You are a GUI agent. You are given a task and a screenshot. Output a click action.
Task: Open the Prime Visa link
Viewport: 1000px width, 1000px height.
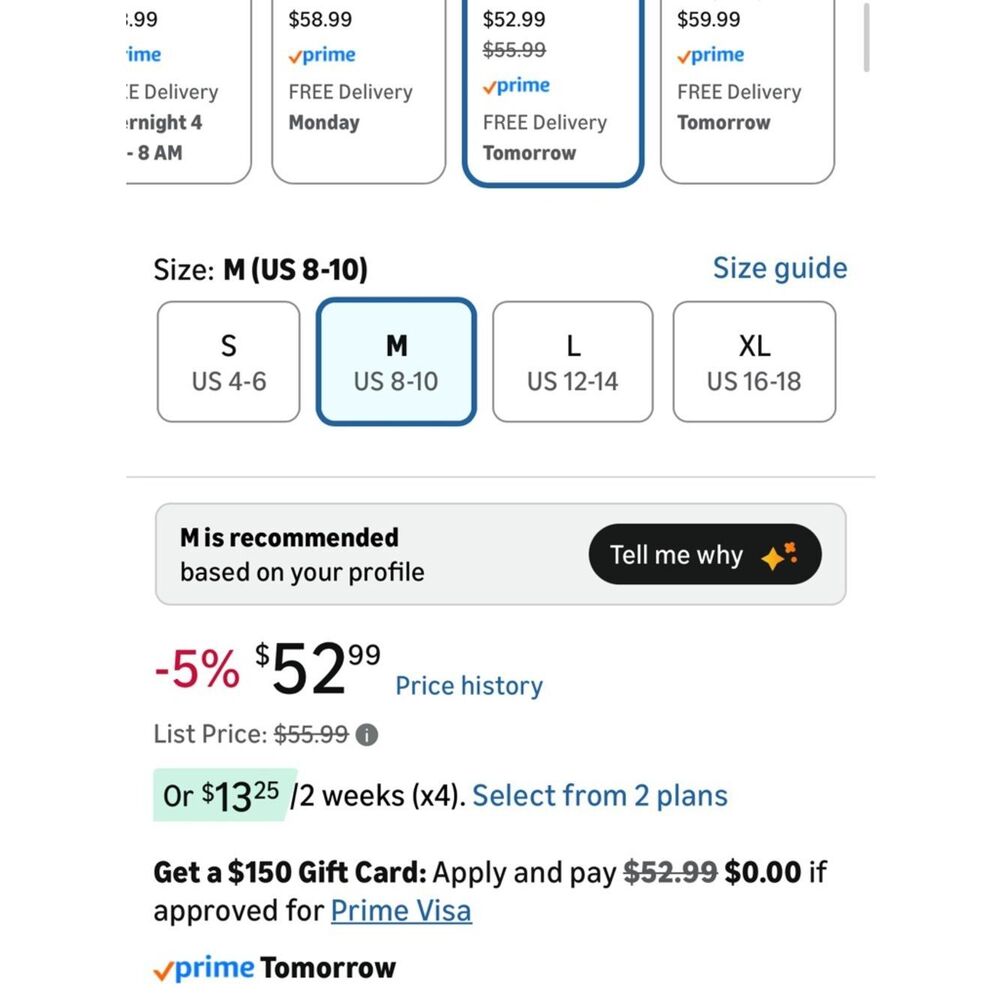tap(401, 911)
